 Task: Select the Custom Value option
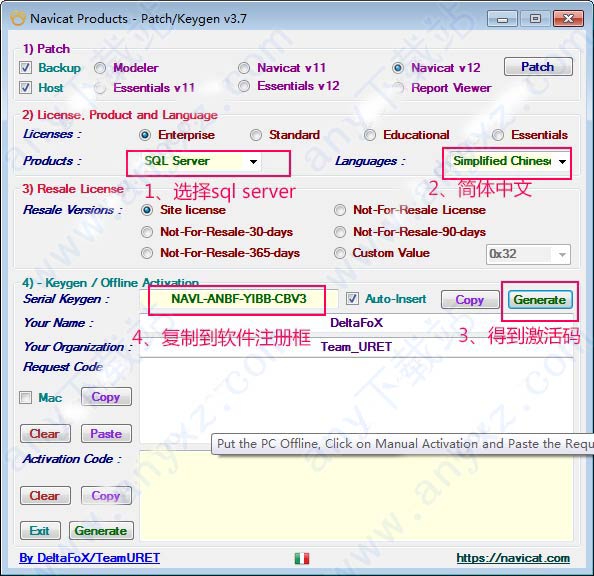pos(340,253)
